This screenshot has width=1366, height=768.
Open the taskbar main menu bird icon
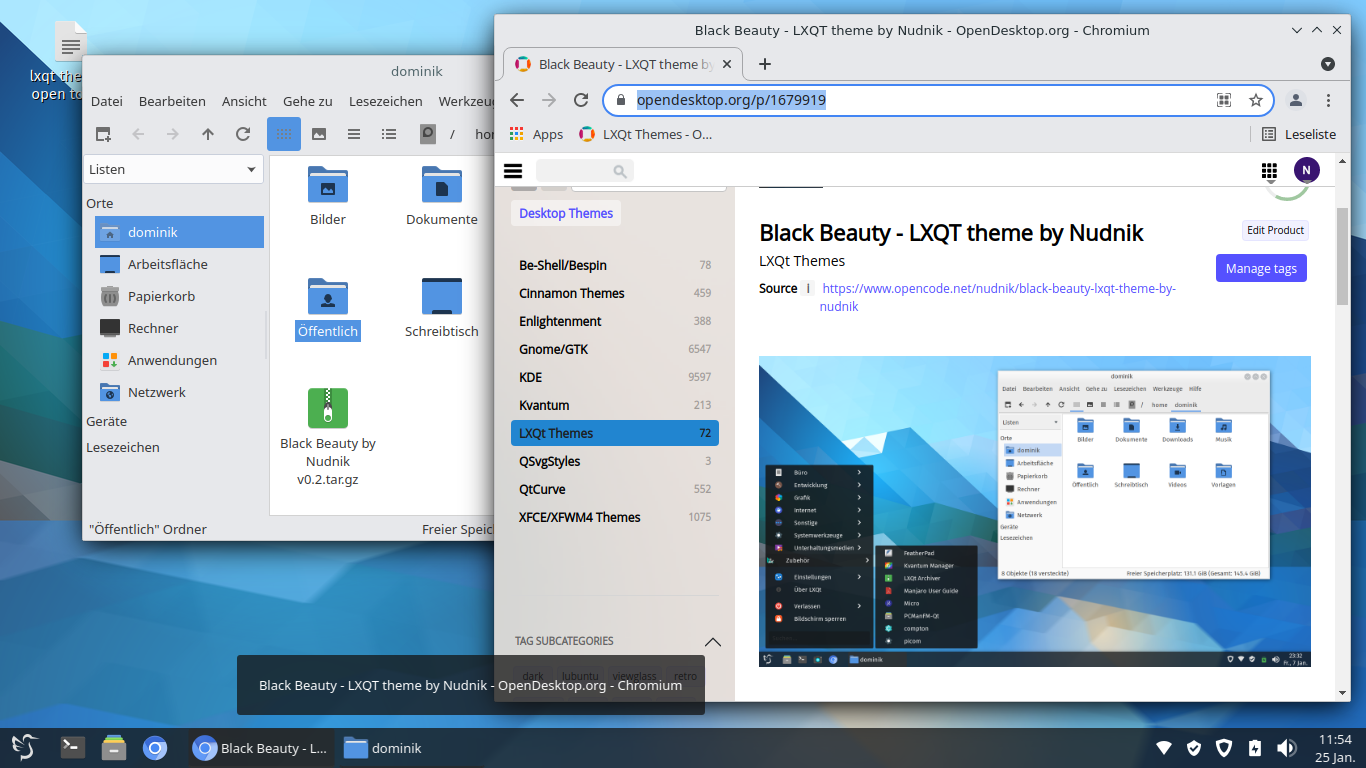point(24,747)
